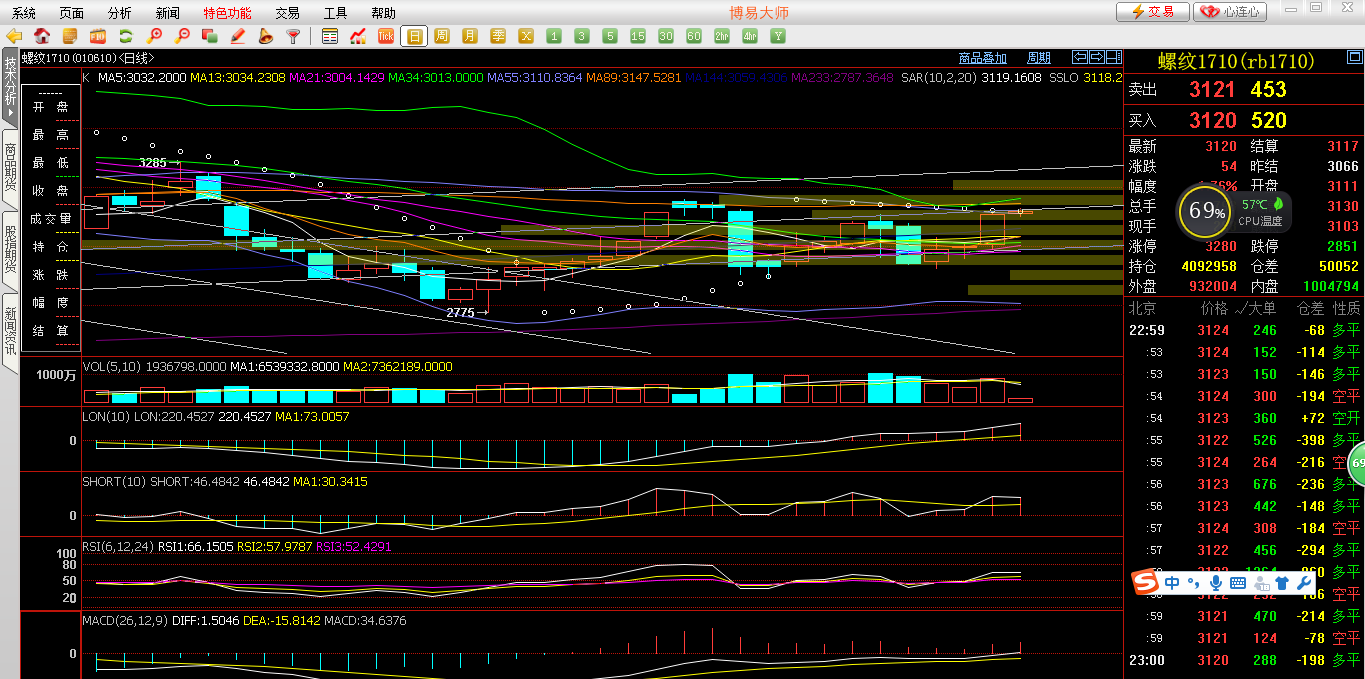
Task: Open the quote list table icon
Action: (330, 36)
